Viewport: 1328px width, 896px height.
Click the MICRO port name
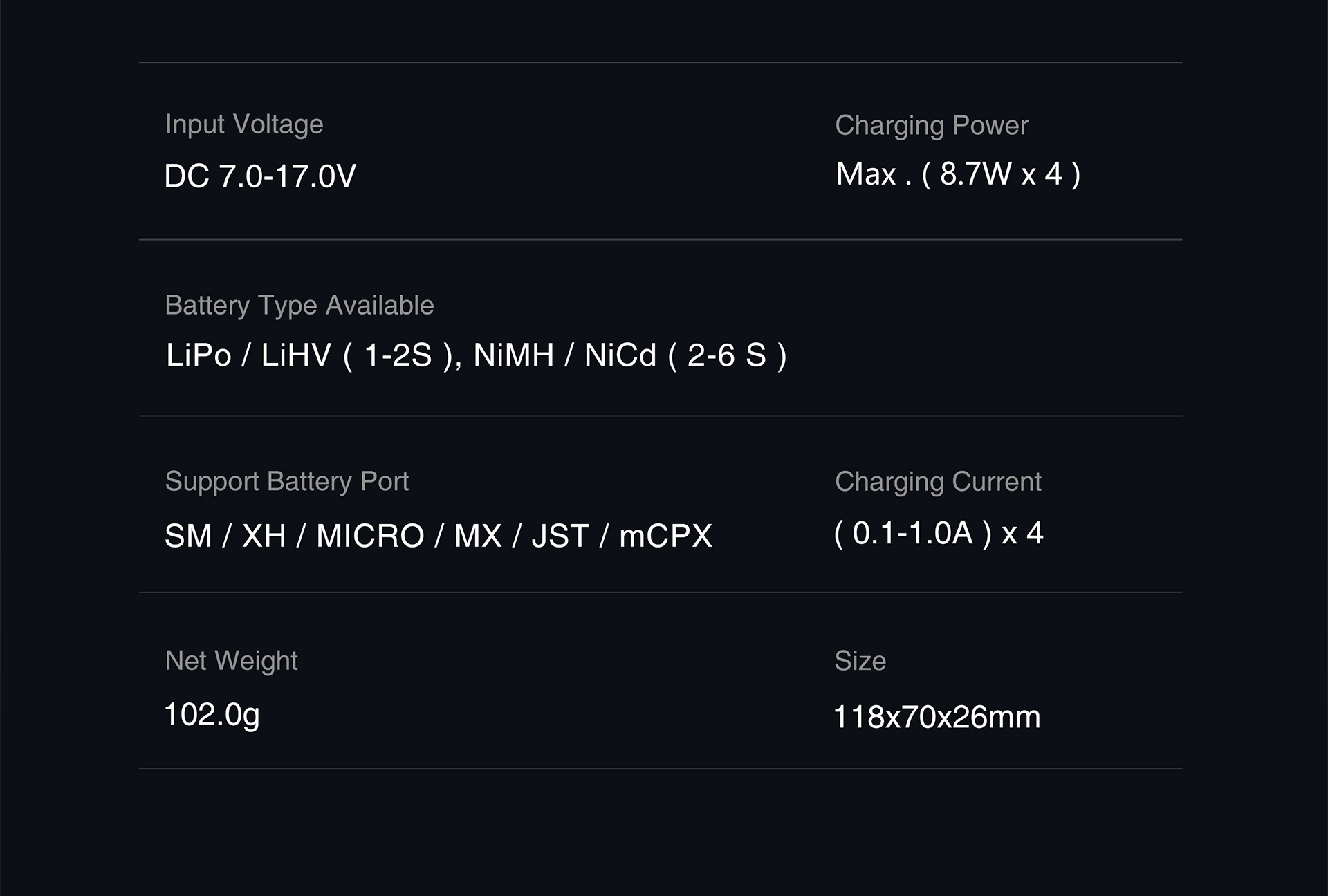tap(370, 536)
